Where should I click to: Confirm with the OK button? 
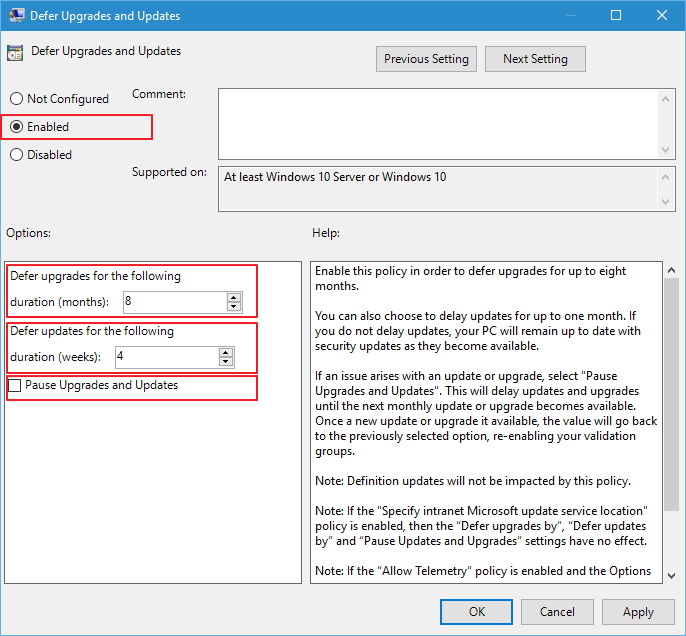pos(476,612)
